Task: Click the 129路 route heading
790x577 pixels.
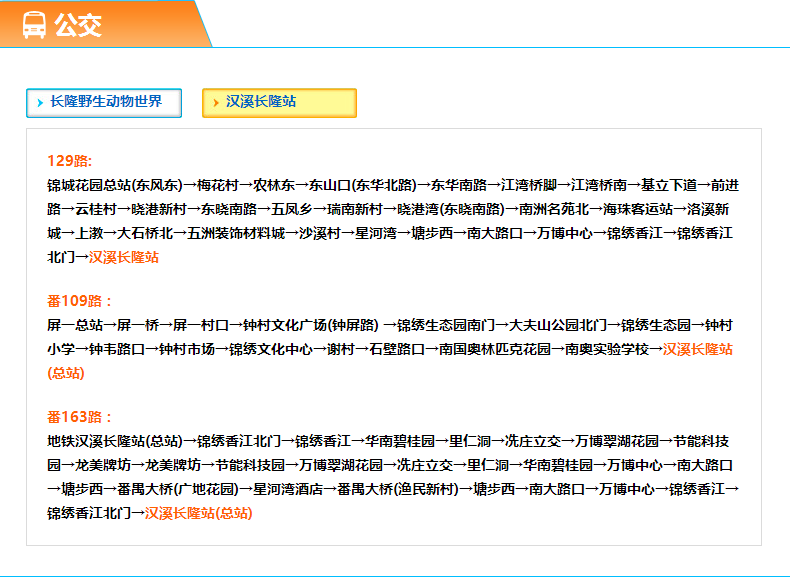Action: pos(70,161)
